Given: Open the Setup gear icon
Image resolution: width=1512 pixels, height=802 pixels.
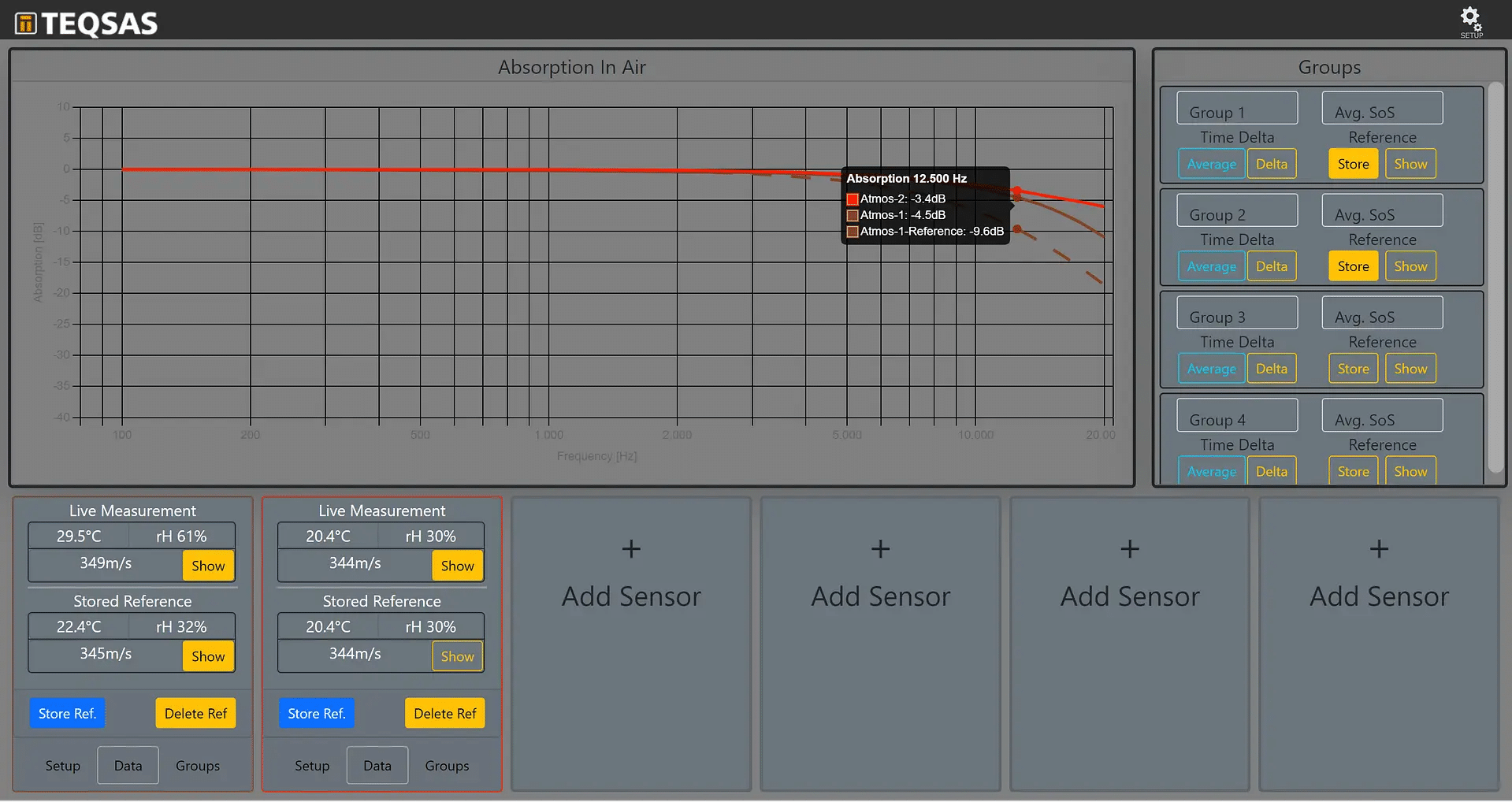Looking at the screenshot, I should [x=1470, y=20].
